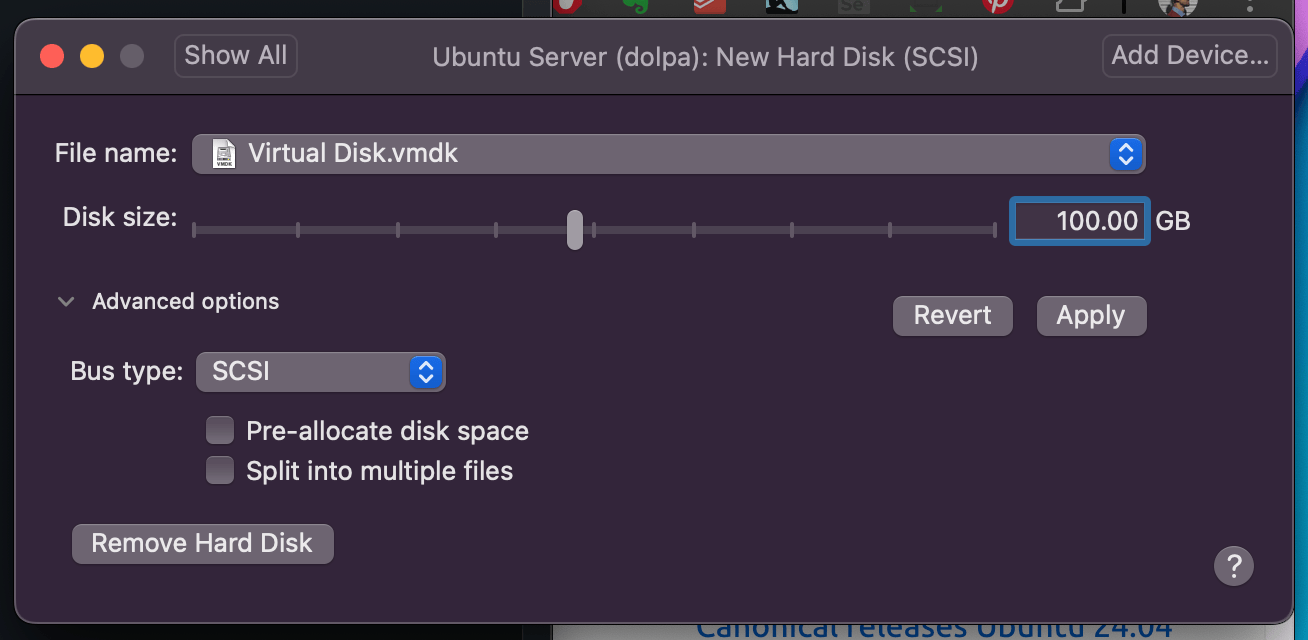1308x640 pixels.
Task: Click the browser profile avatar
Action: click(x=1177, y=5)
